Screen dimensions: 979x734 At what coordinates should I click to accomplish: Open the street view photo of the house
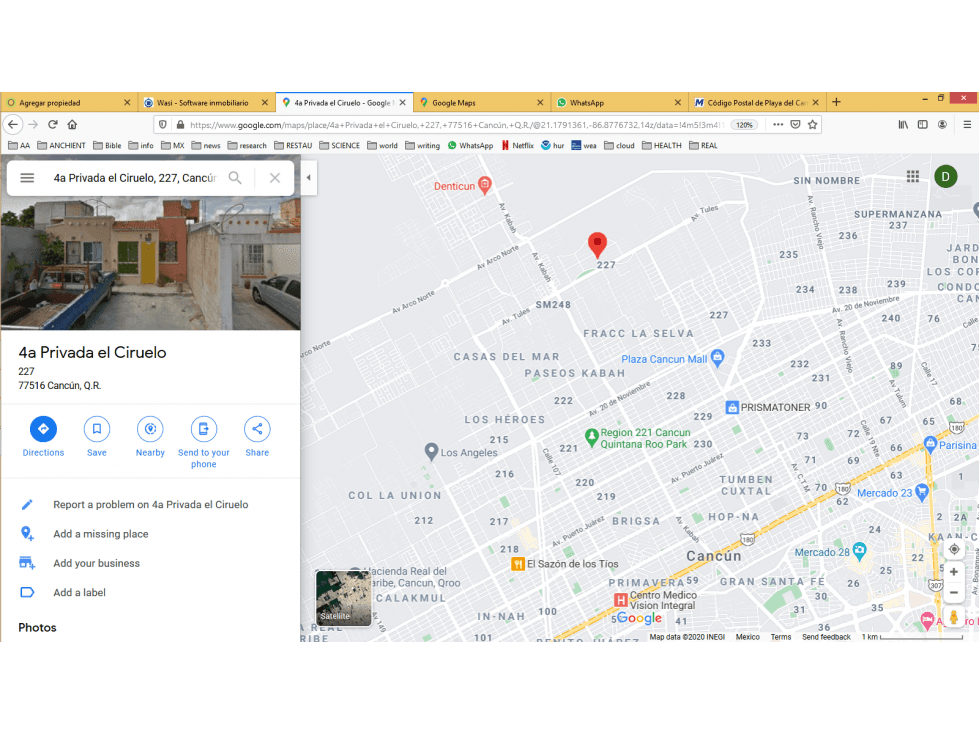(x=150, y=263)
